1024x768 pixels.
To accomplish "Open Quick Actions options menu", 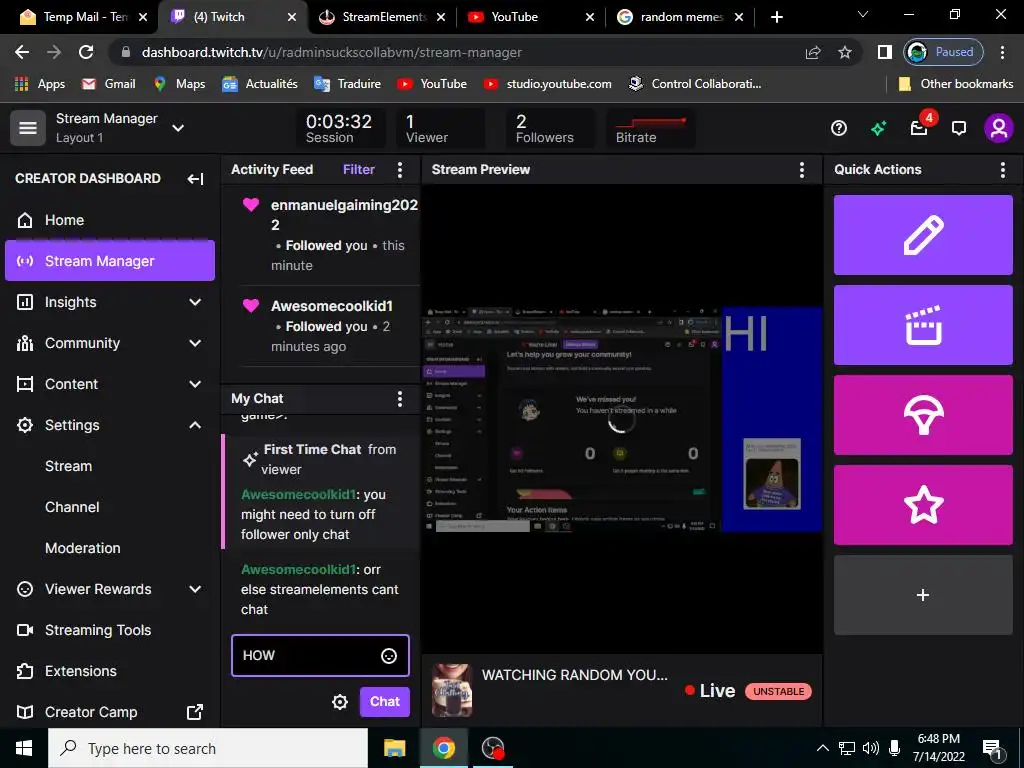I will (x=1002, y=170).
